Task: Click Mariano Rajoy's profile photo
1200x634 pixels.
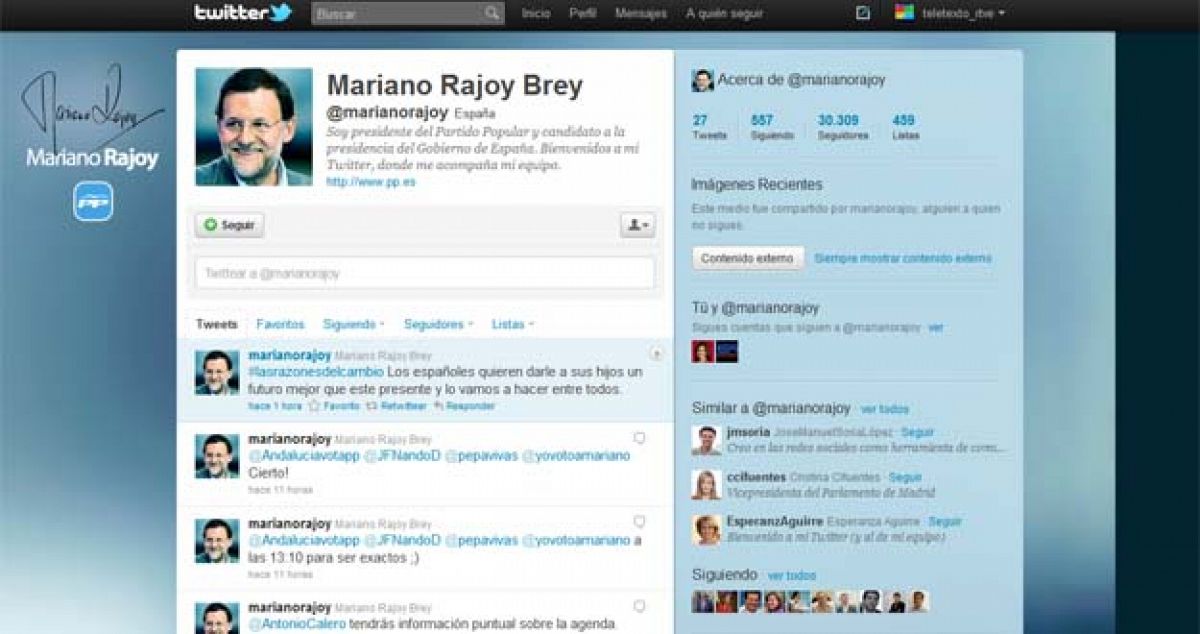Action: coord(253,127)
